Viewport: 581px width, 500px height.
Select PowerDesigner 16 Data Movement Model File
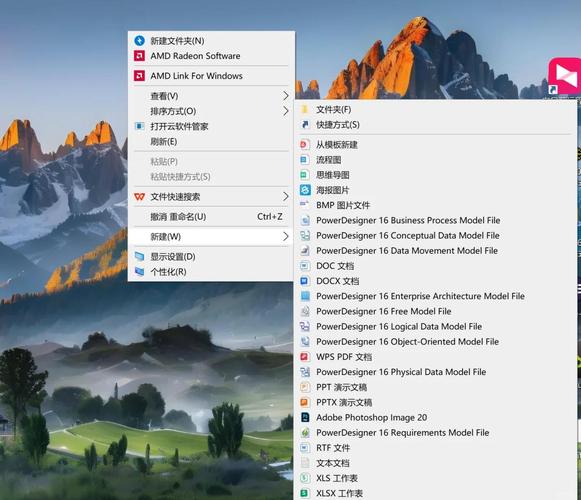pyautogui.click(x=435, y=251)
